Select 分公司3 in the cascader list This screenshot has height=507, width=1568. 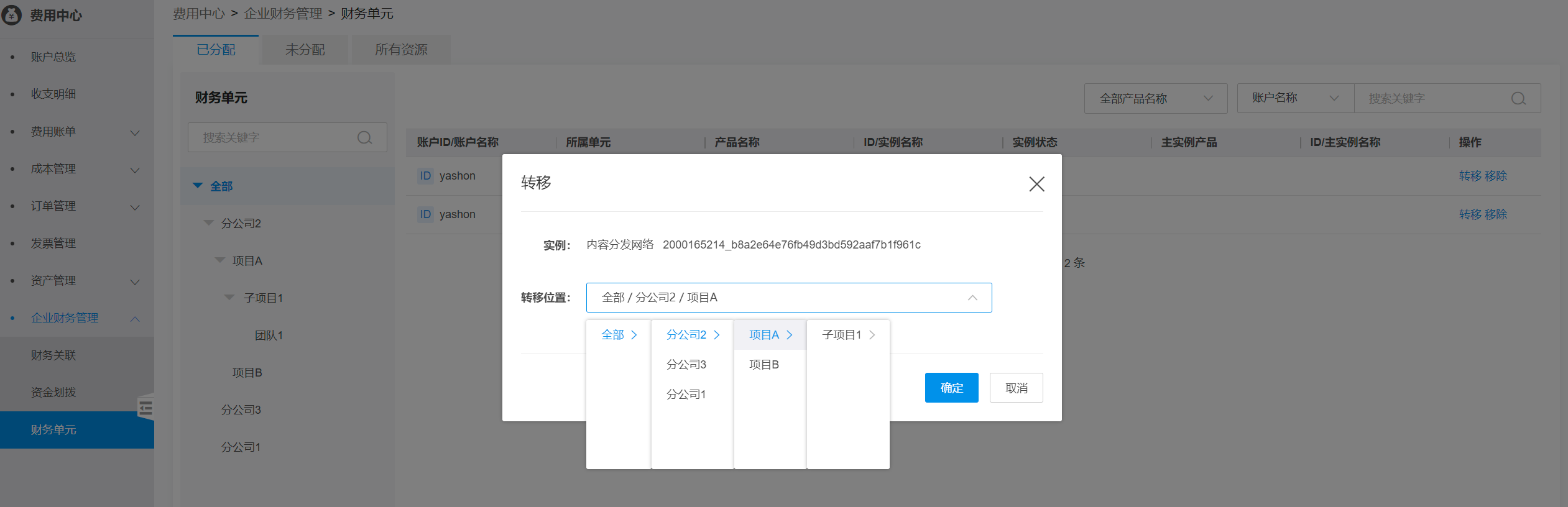pyautogui.click(x=686, y=365)
